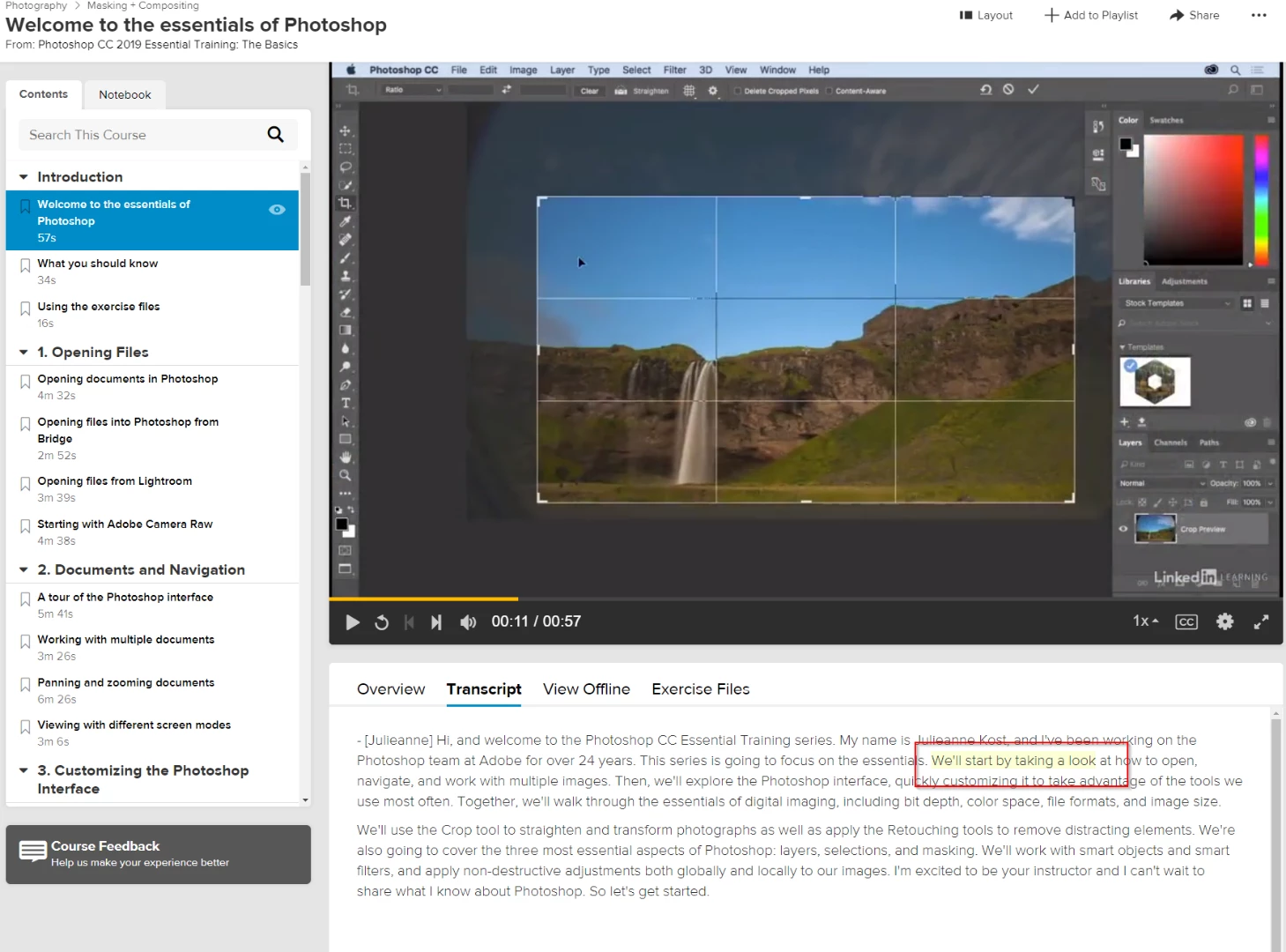
Task: Open the Transcript tab
Action: click(x=484, y=688)
